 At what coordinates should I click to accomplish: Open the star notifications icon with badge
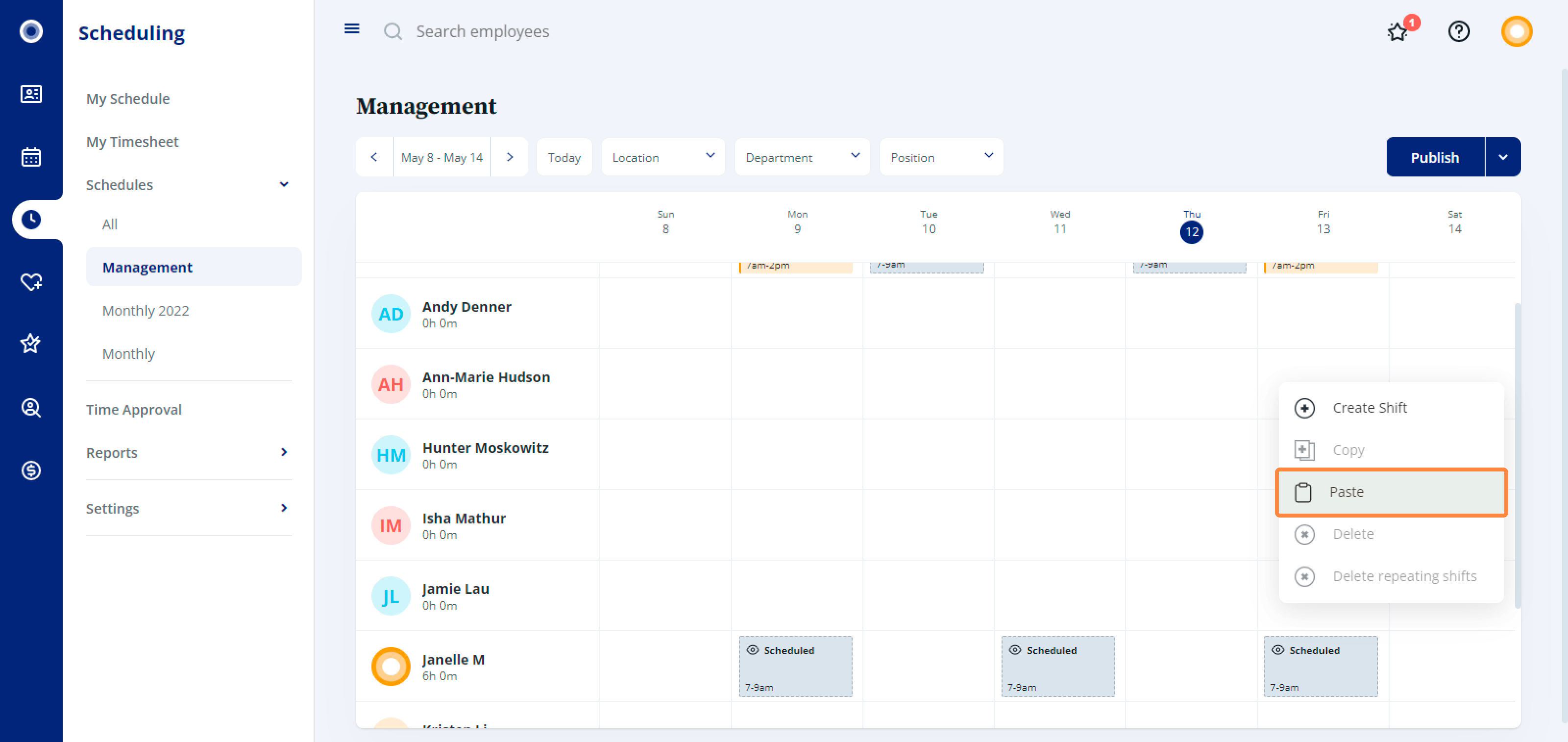(x=1398, y=32)
